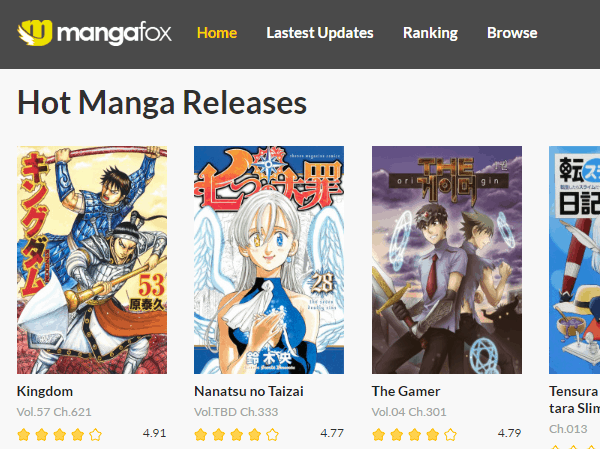Select the Nanatsu no Taizai cover image
Image resolution: width=600 pixels, height=449 pixels.
tap(269, 260)
